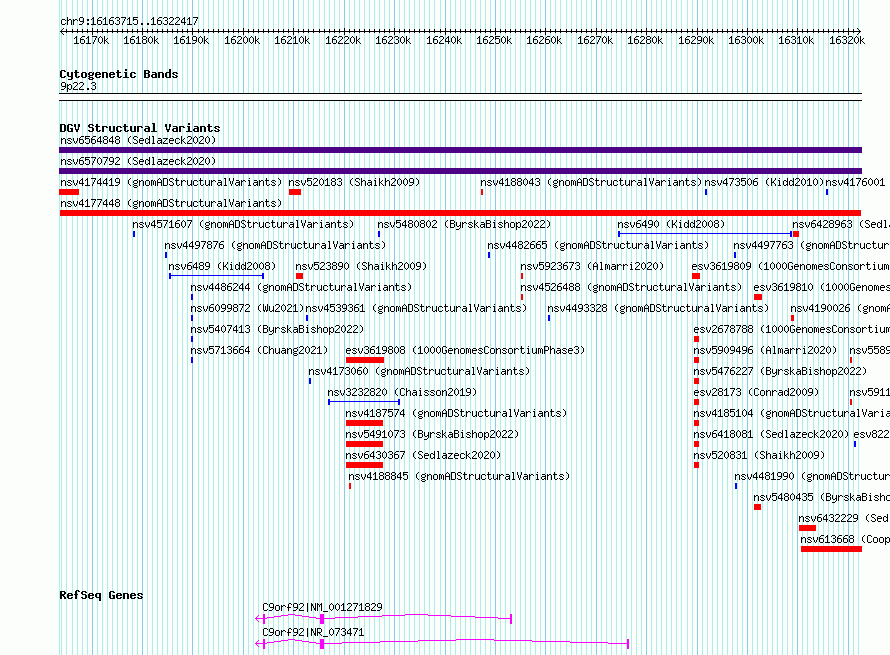This screenshot has width=890, height=655.
Task: Open the nsv4188043 gnomAD variant entry
Action: (591, 182)
